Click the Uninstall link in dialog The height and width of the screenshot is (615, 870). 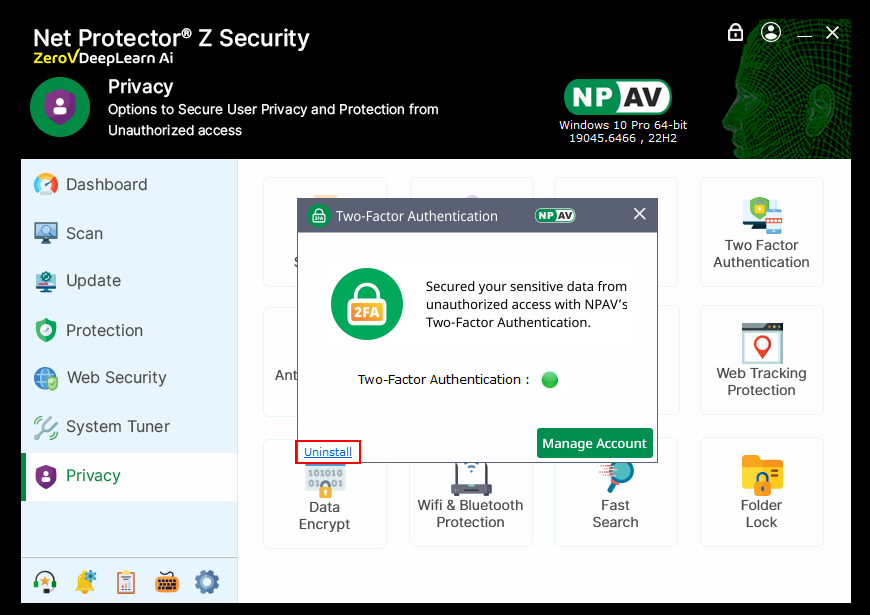point(328,452)
